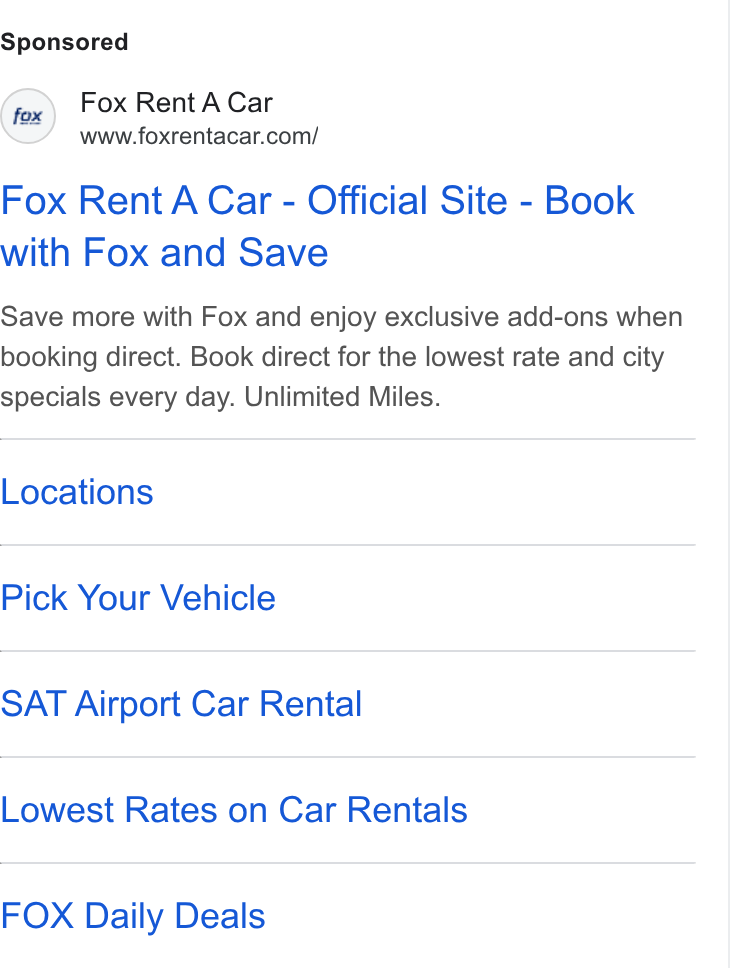Click the www.foxrentacar.com URL text
730x968 pixels.
[199, 136]
